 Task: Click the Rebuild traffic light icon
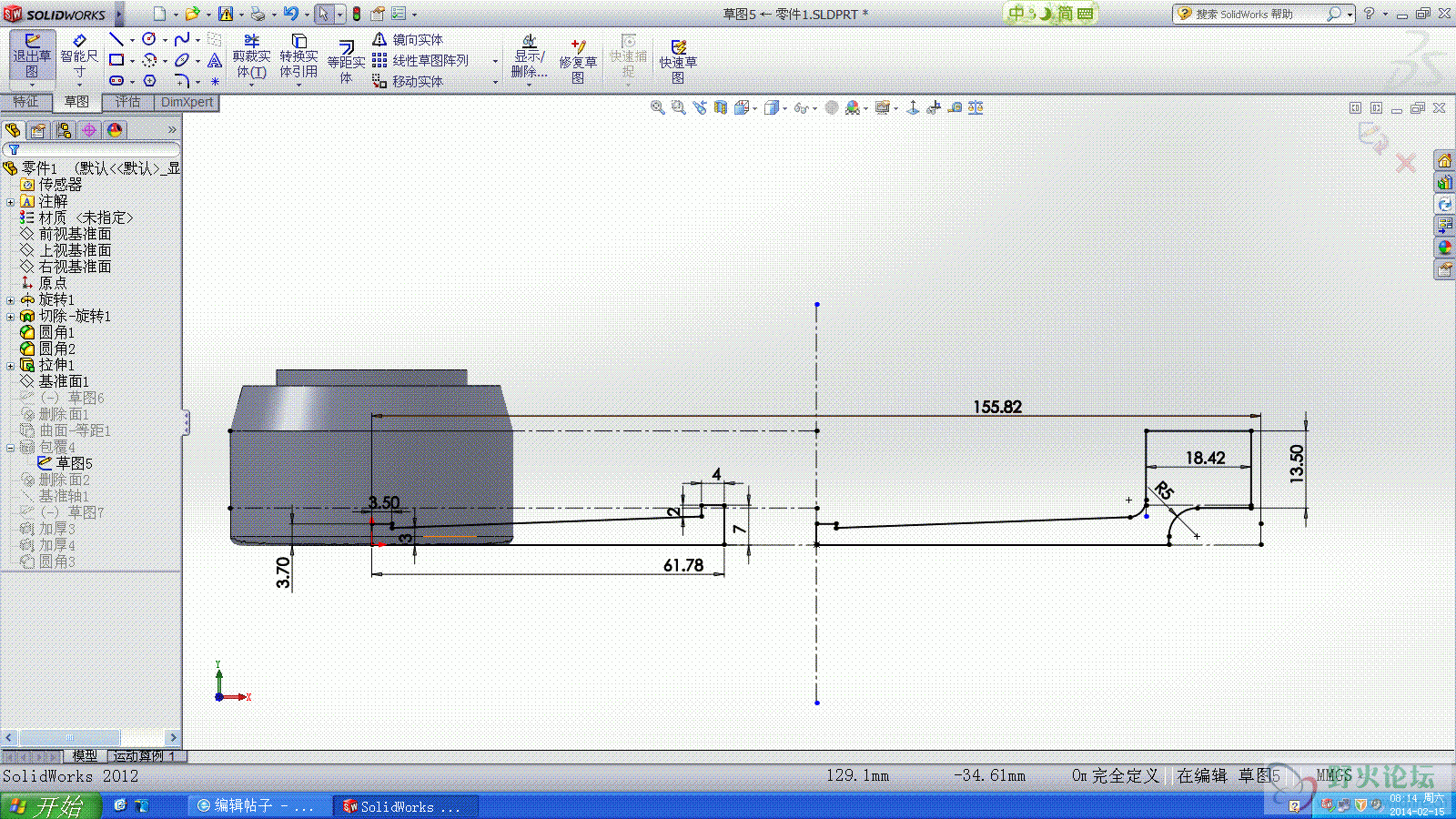tap(357, 14)
